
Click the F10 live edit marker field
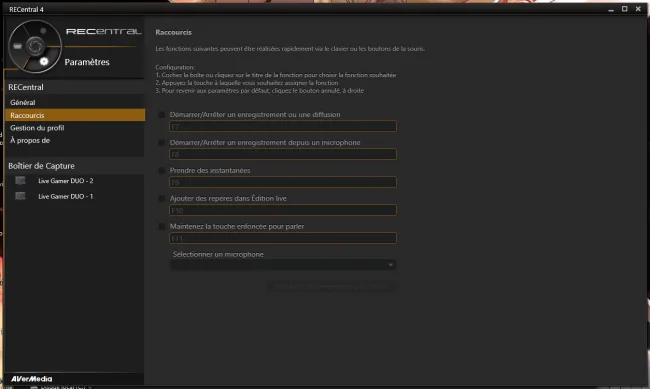coord(283,210)
